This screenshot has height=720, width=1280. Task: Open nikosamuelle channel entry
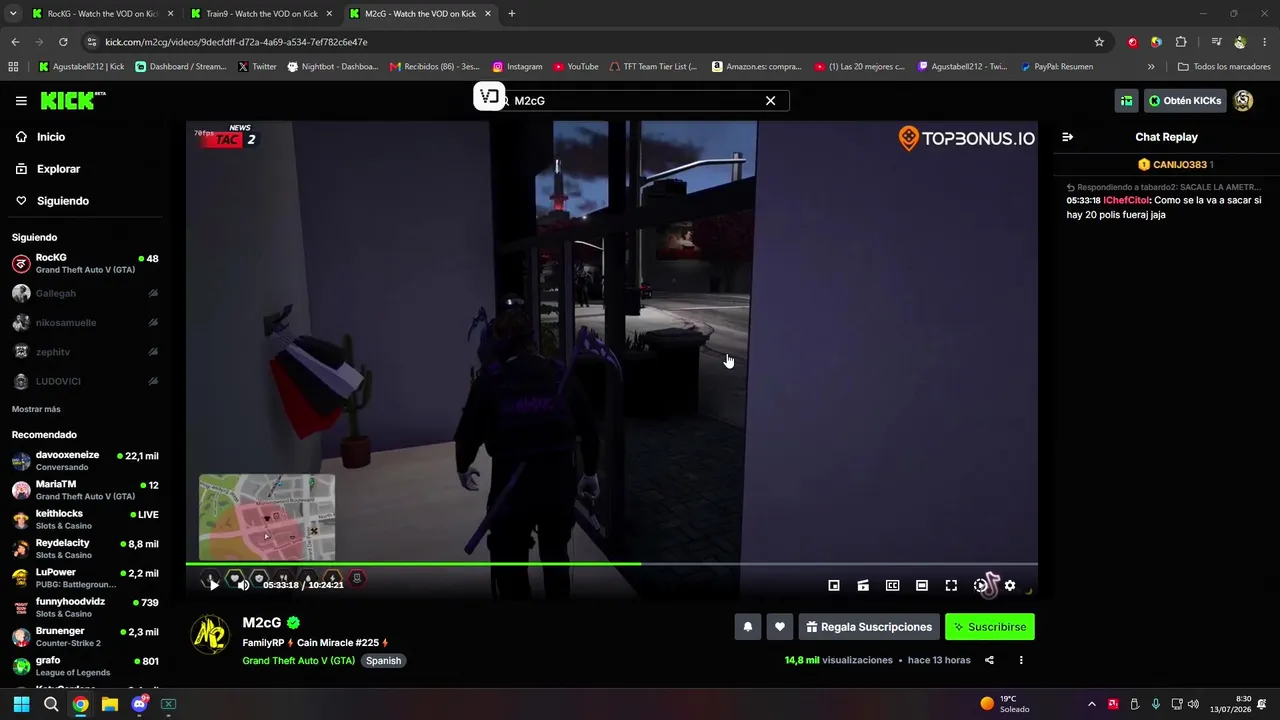[85, 323]
